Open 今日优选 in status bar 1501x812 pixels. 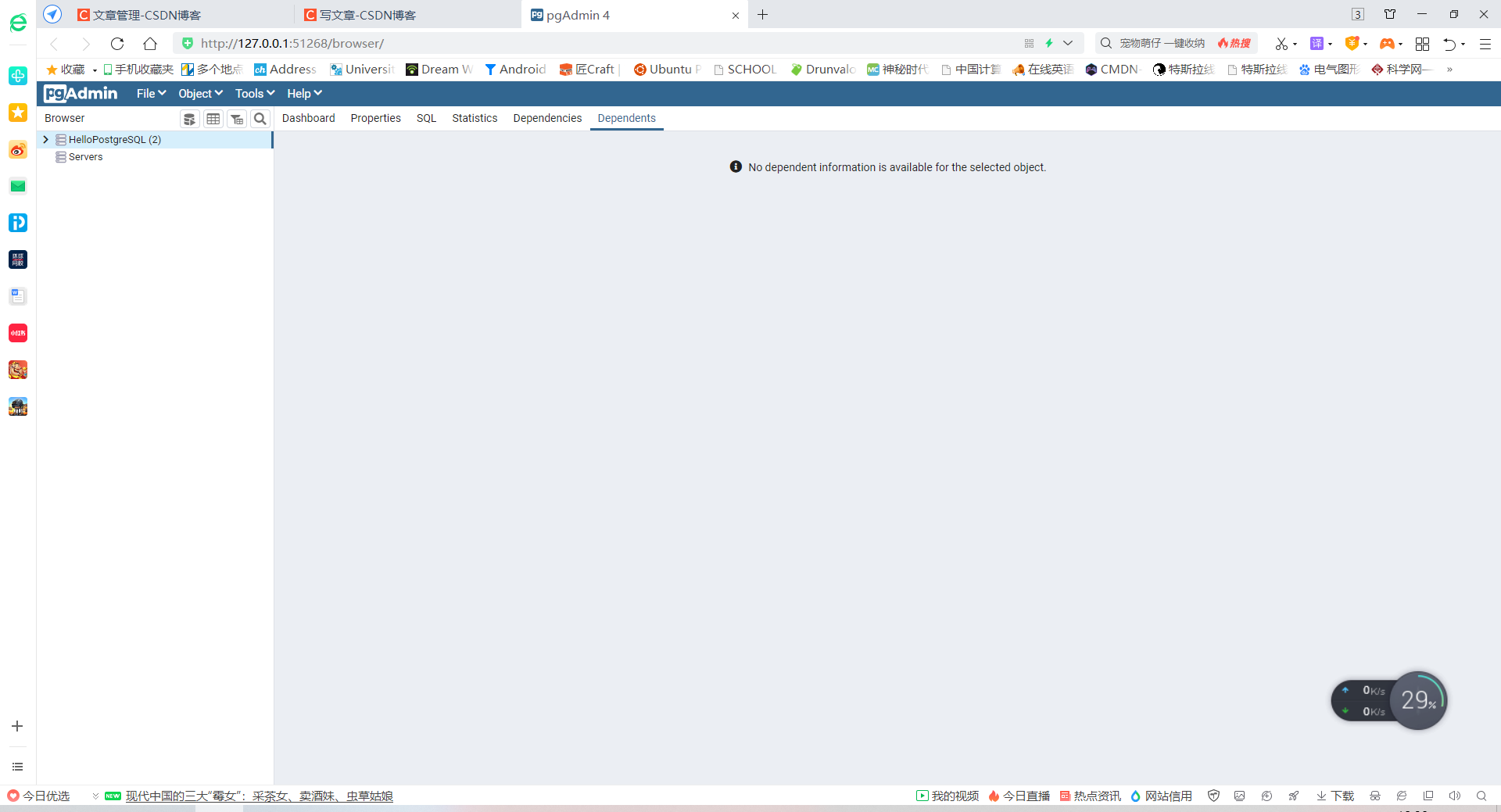coord(38,796)
